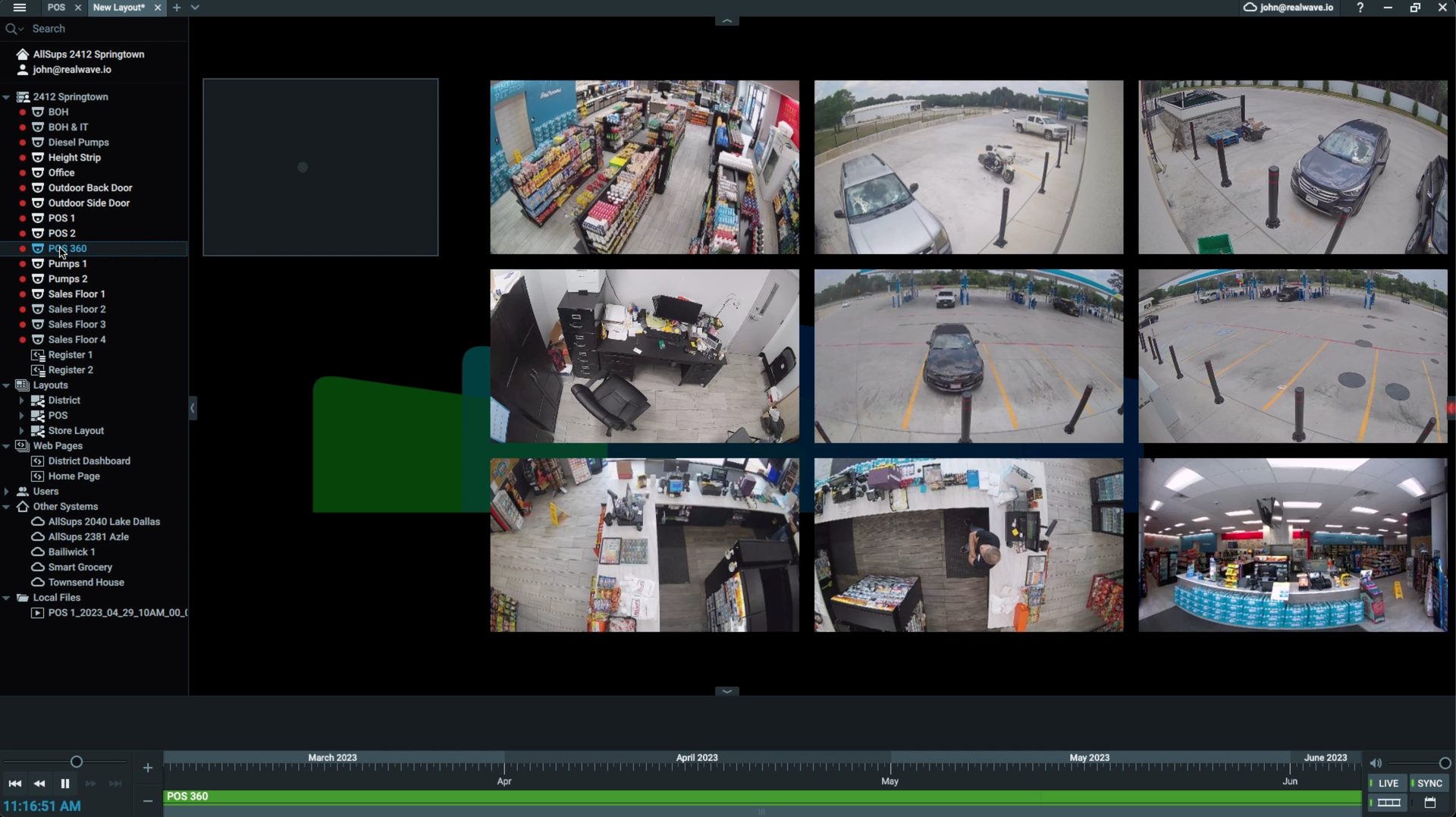Collapse the left resource panel handle
The width and height of the screenshot is (1456, 817).
(x=193, y=408)
